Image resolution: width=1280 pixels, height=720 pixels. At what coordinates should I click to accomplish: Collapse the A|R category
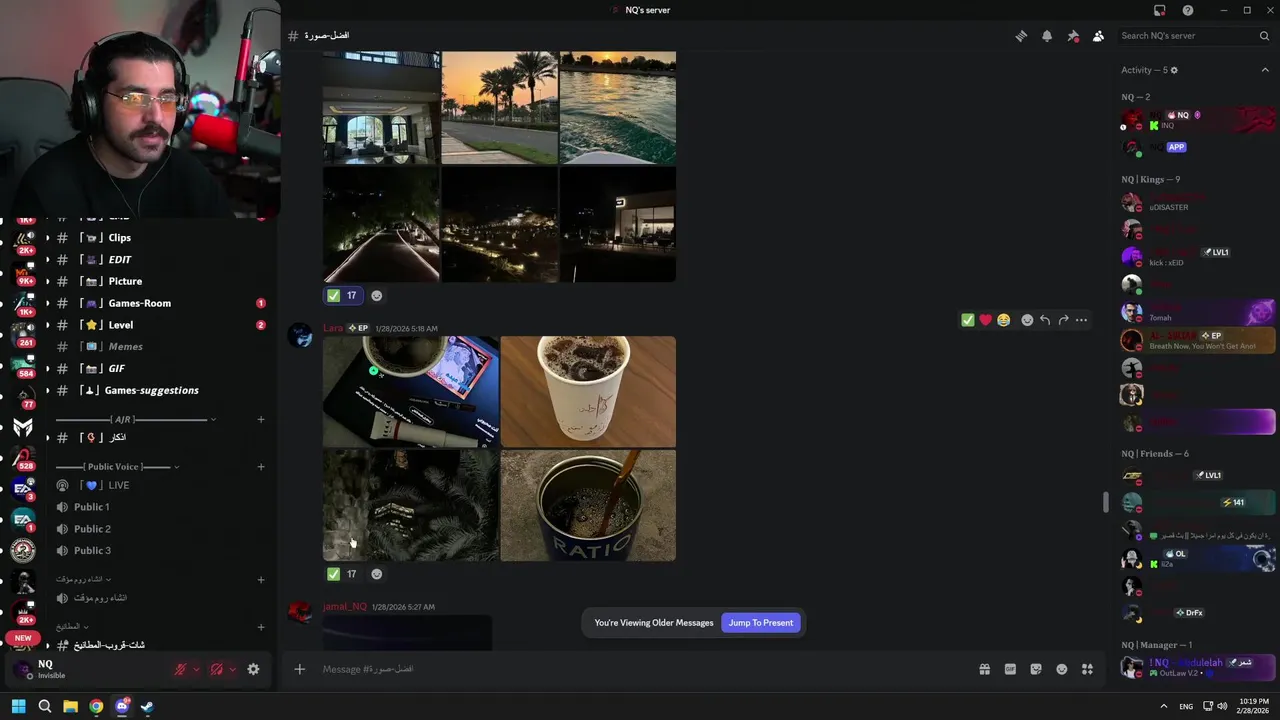pos(135,420)
